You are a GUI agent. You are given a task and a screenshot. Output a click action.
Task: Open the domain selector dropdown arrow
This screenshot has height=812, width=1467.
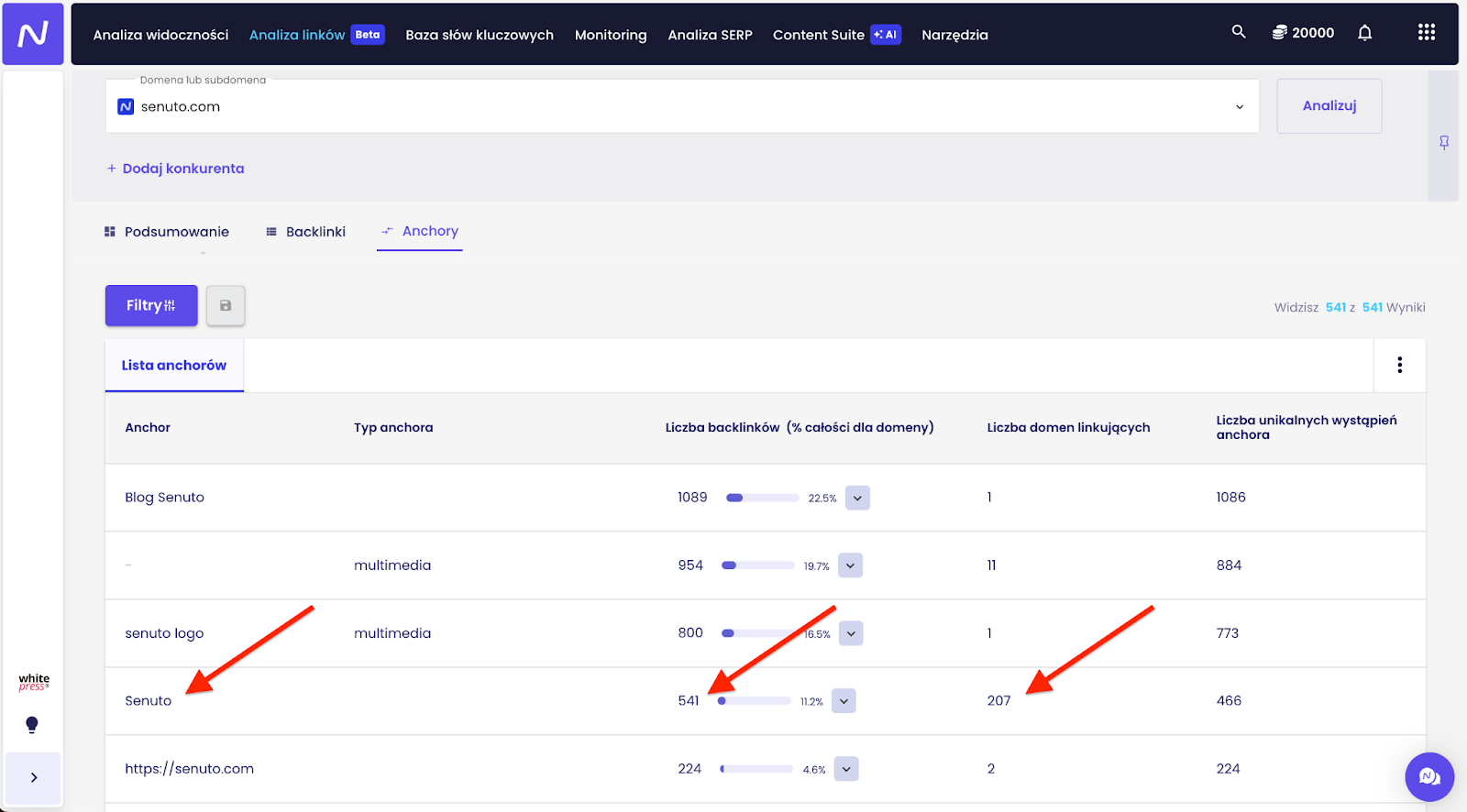(x=1240, y=106)
